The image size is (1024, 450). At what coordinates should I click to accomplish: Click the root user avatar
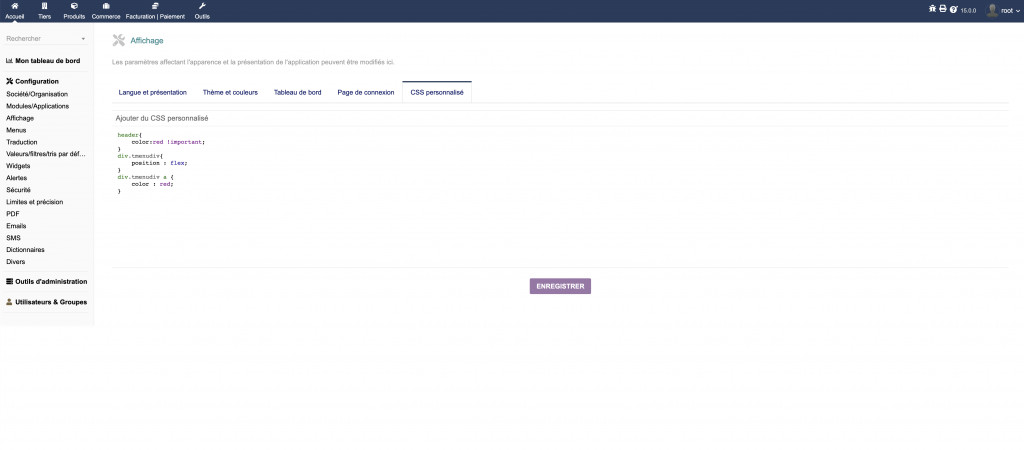click(991, 10)
